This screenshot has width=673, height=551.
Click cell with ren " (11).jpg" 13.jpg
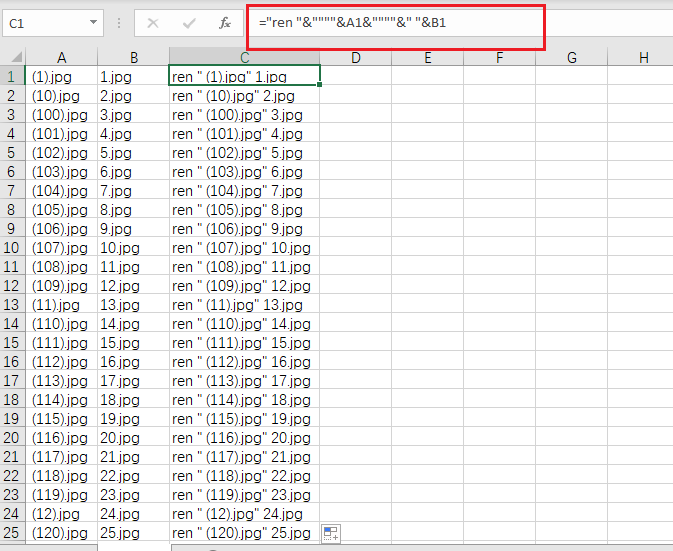244,304
